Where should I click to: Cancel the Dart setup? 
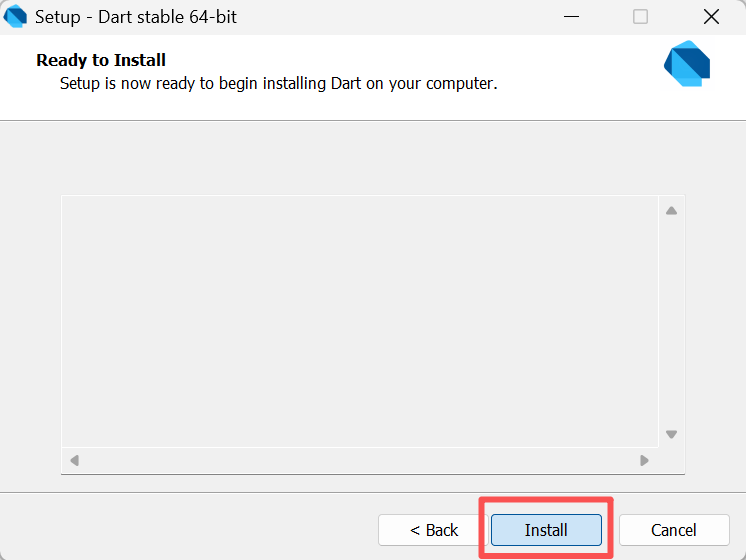(674, 530)
